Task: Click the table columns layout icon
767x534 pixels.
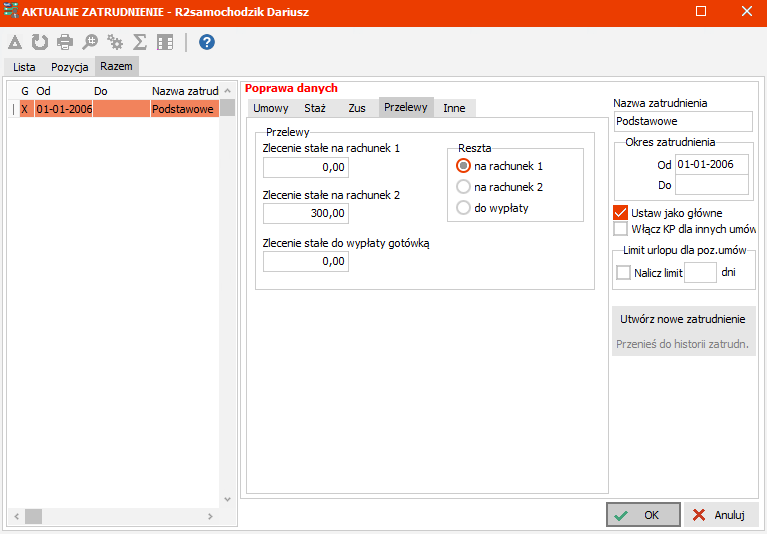Action: tap(165, 43)
